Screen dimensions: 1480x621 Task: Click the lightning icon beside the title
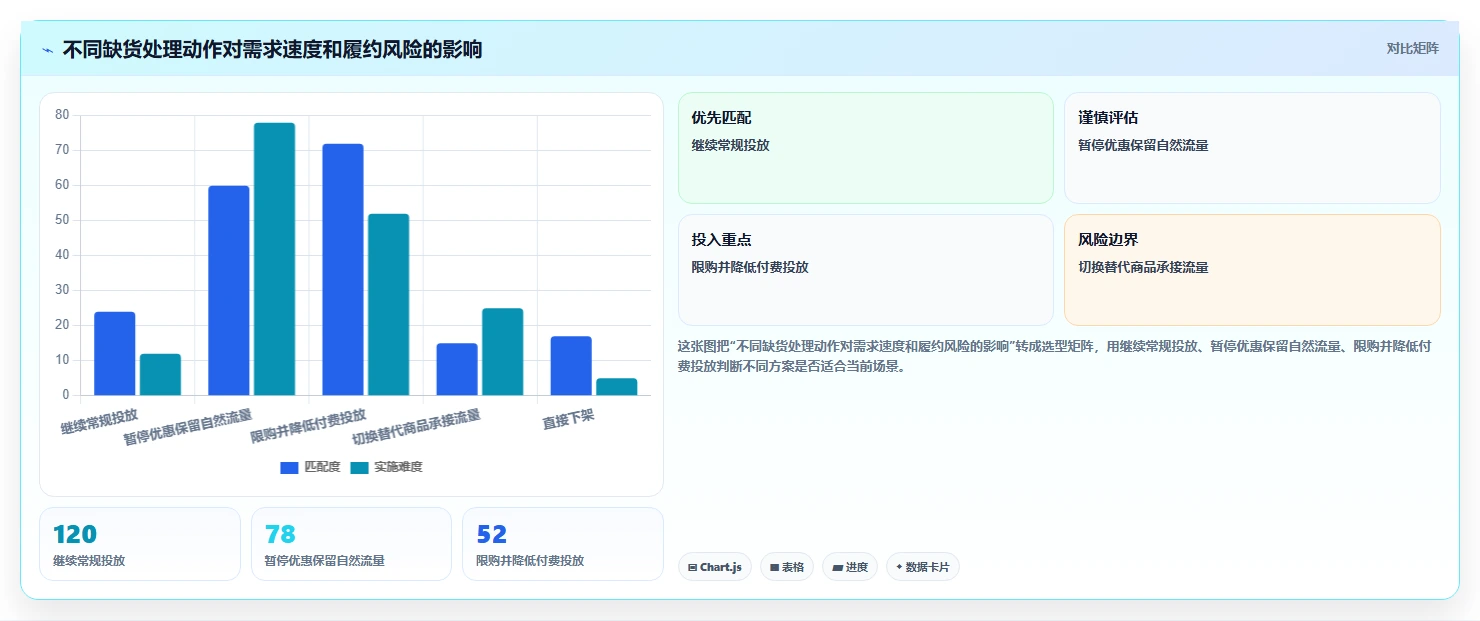[47, 50]
